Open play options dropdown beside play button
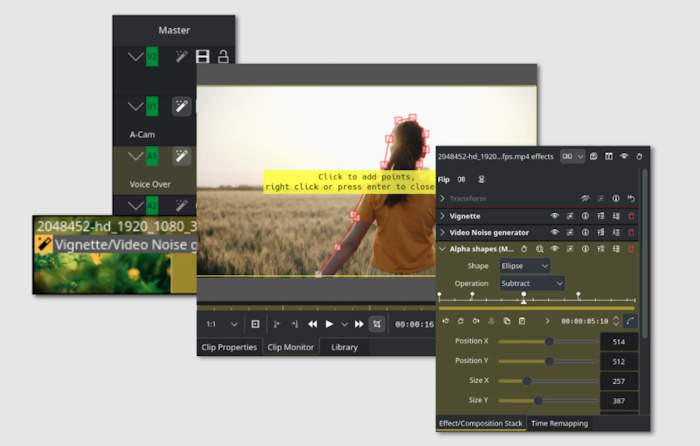This screenshot has height=446, width=700. tap(344, 325)
